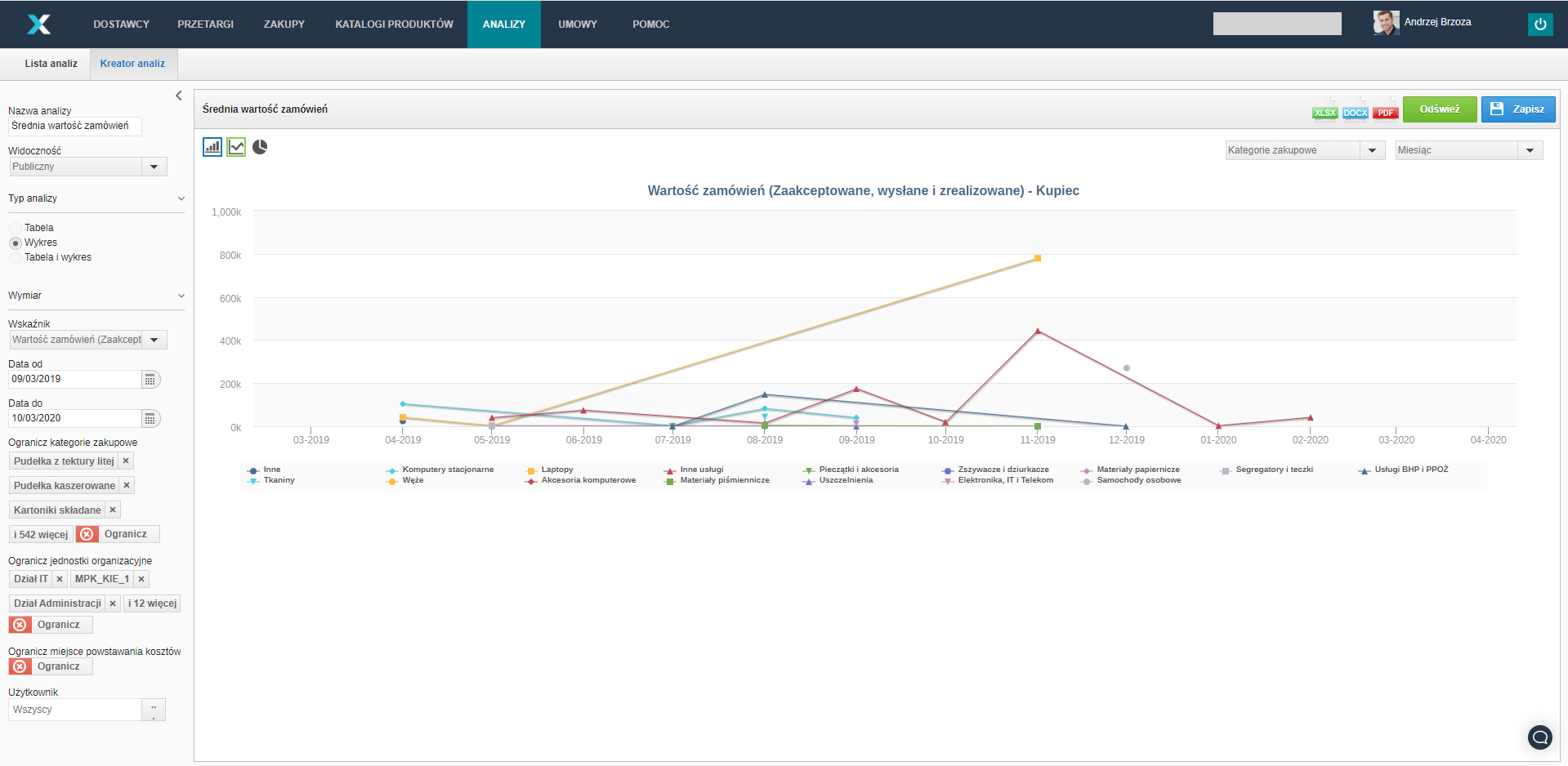The height and width of the screenshot is (766, 1568).
Task: Switch to bar chart view icon
Action: [x=212, y=147]
